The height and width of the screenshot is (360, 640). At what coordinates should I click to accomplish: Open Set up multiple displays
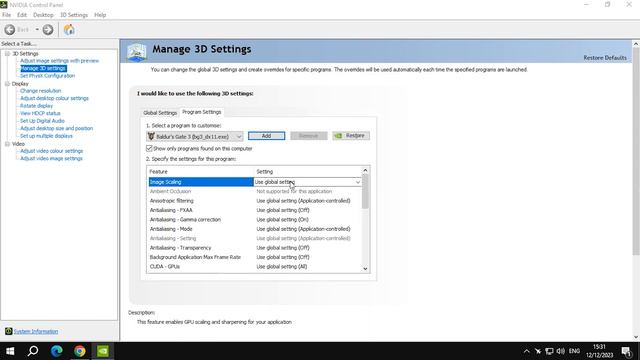pyautogui.click(x=46, y=136)
